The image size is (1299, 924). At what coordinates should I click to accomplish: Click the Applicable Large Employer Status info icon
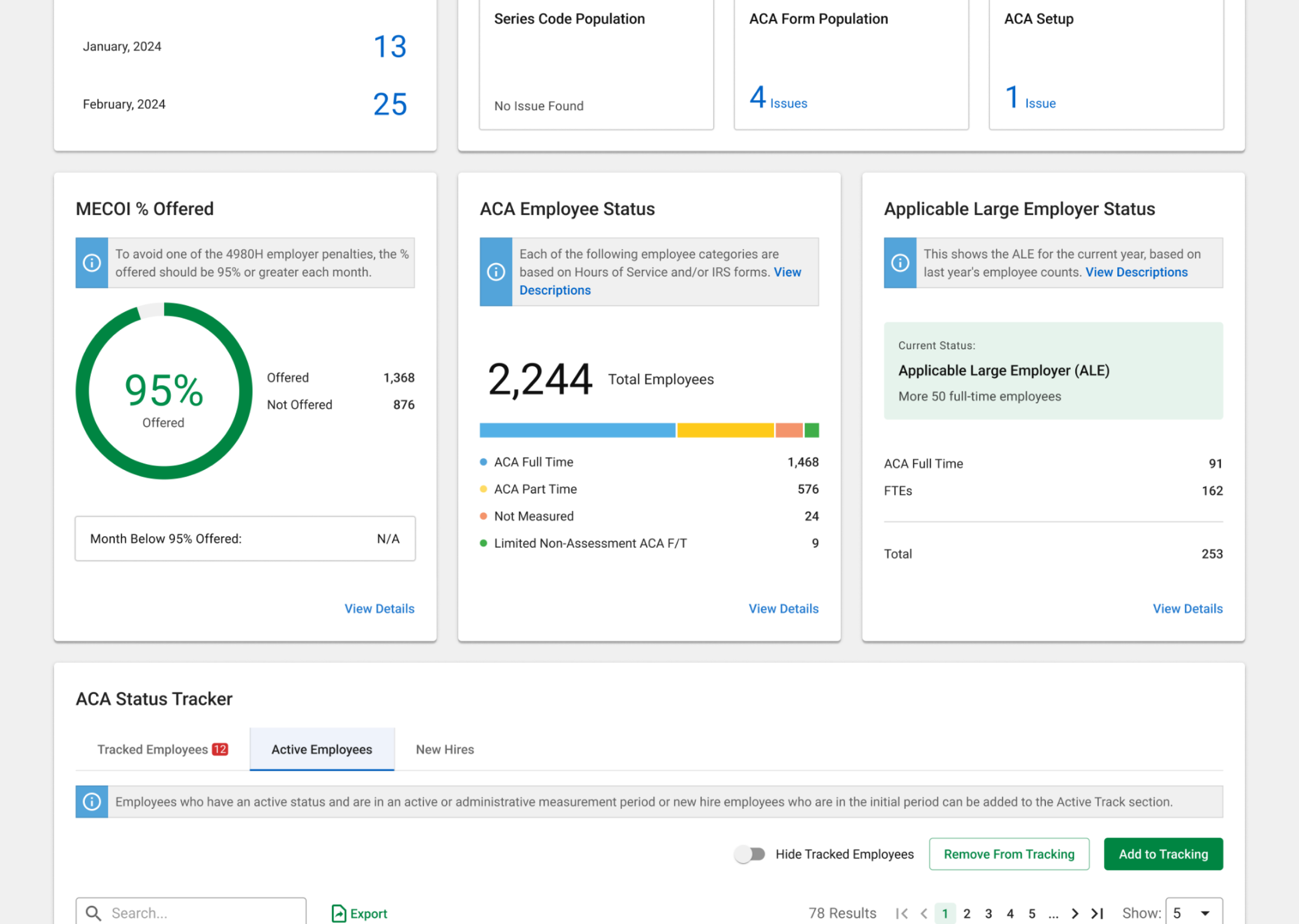[900, 263]
